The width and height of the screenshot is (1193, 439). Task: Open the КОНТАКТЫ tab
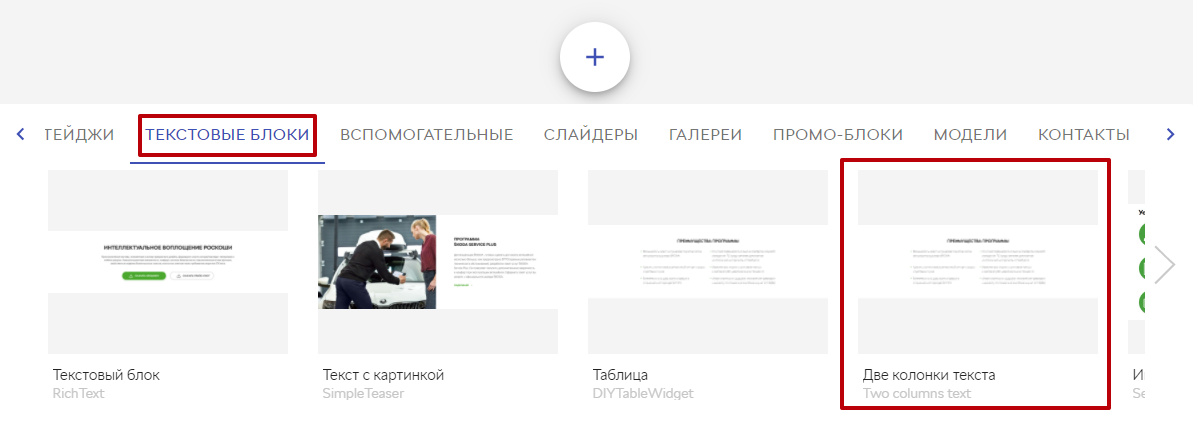pyautogui.click(x=1083, y=135)
